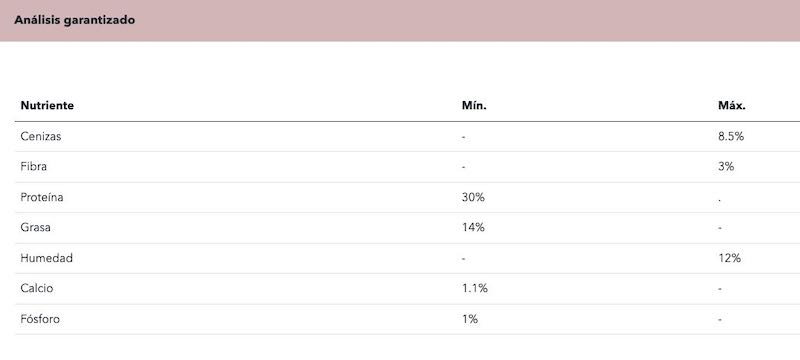Select the Máx. column header

(732, 106)
